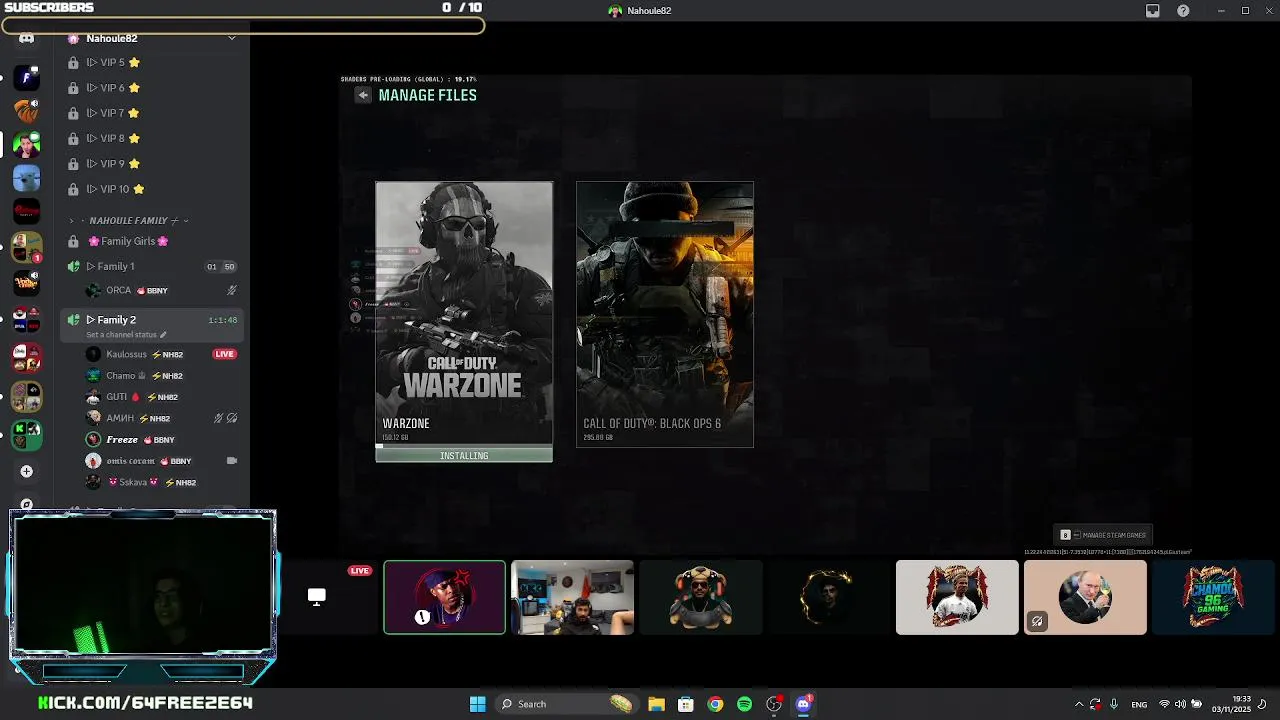
Task: Click the screen share monitor tile
Action: click(317, 597)
